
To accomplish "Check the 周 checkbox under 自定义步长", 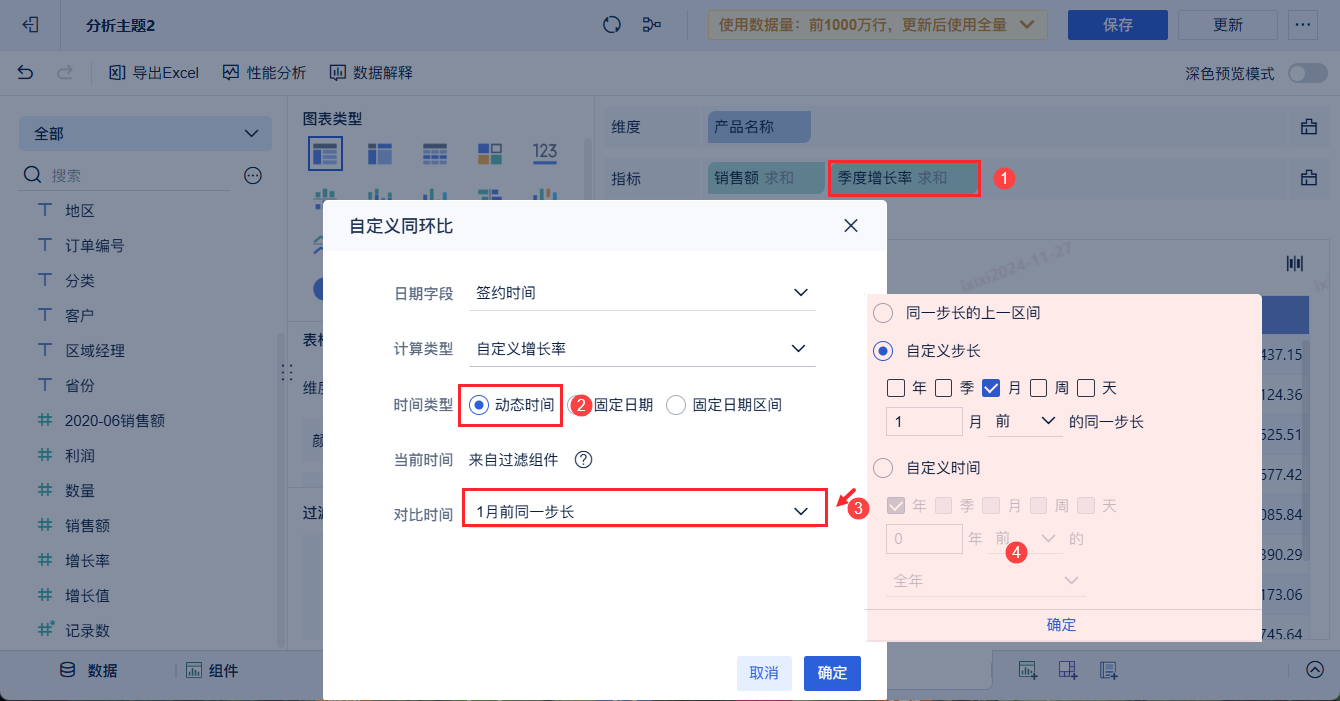I will tap(1039, 388).
